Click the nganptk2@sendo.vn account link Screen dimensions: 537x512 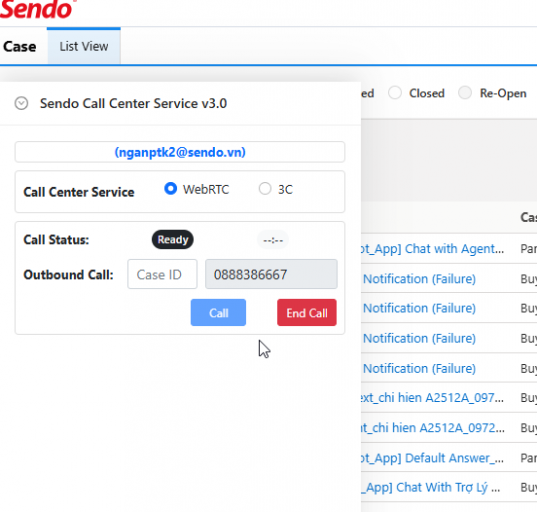tap(180, 152)
